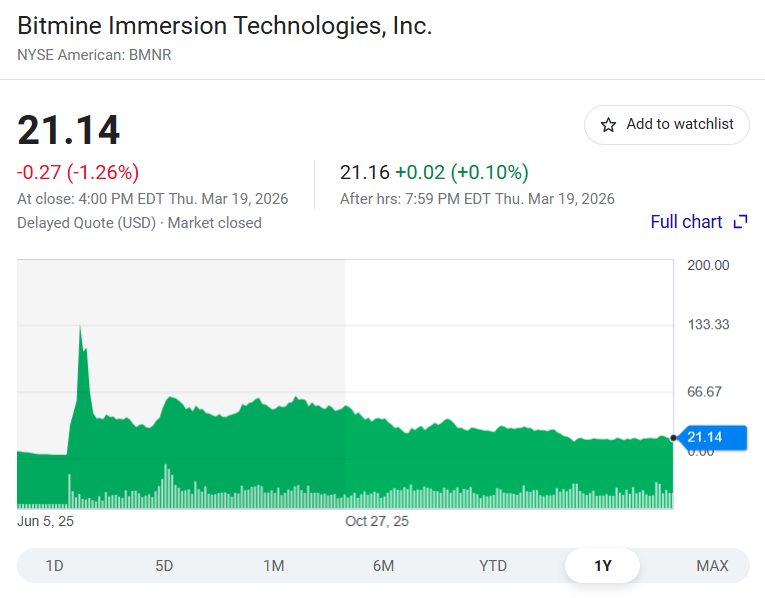The width and height of the screenshot is (765, 598).
Task: Click the Jun 5, 25 date label
Action: 46,521
